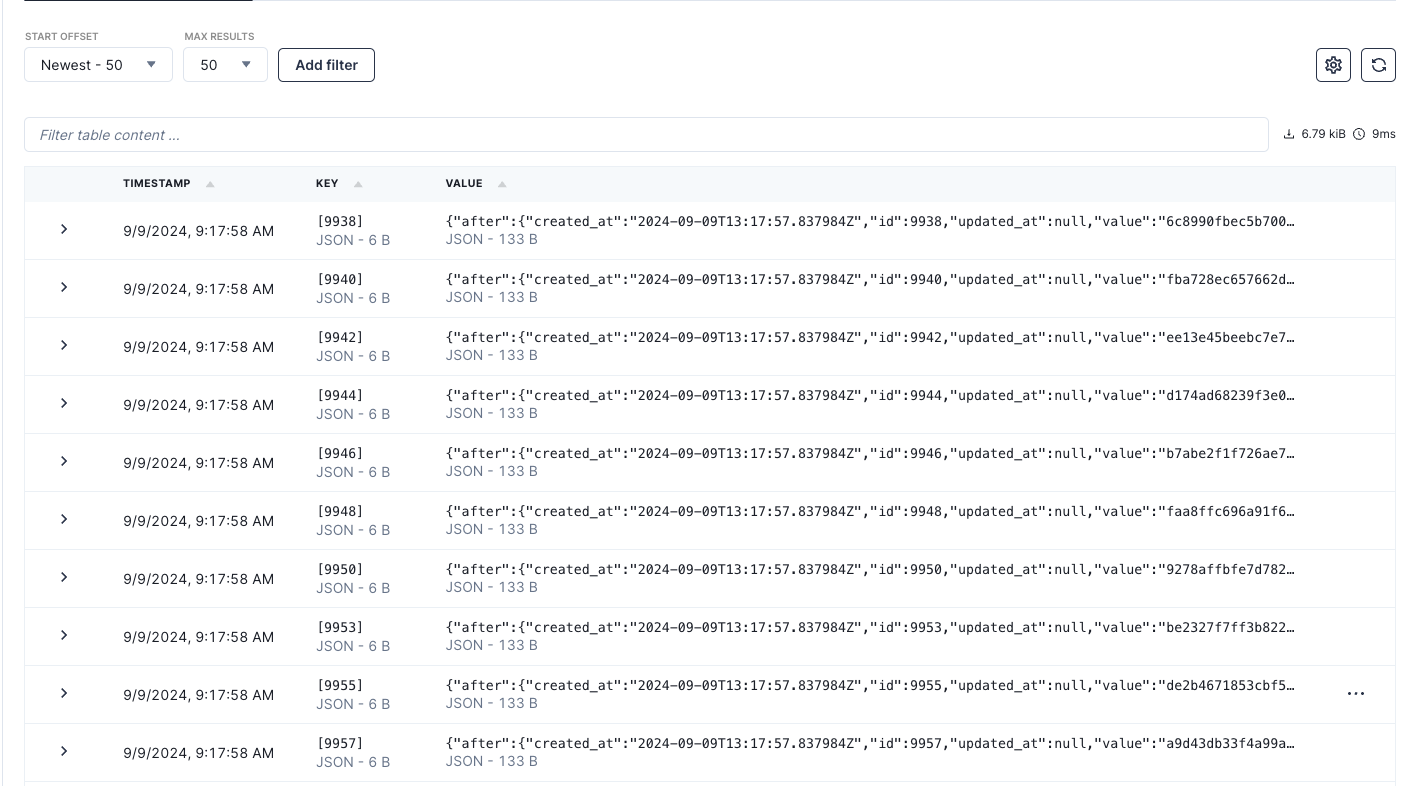Open the Start Offset dropdown showing Newest - 50
The width and height of the screenshot is (1410, 786).
[98, 65]
